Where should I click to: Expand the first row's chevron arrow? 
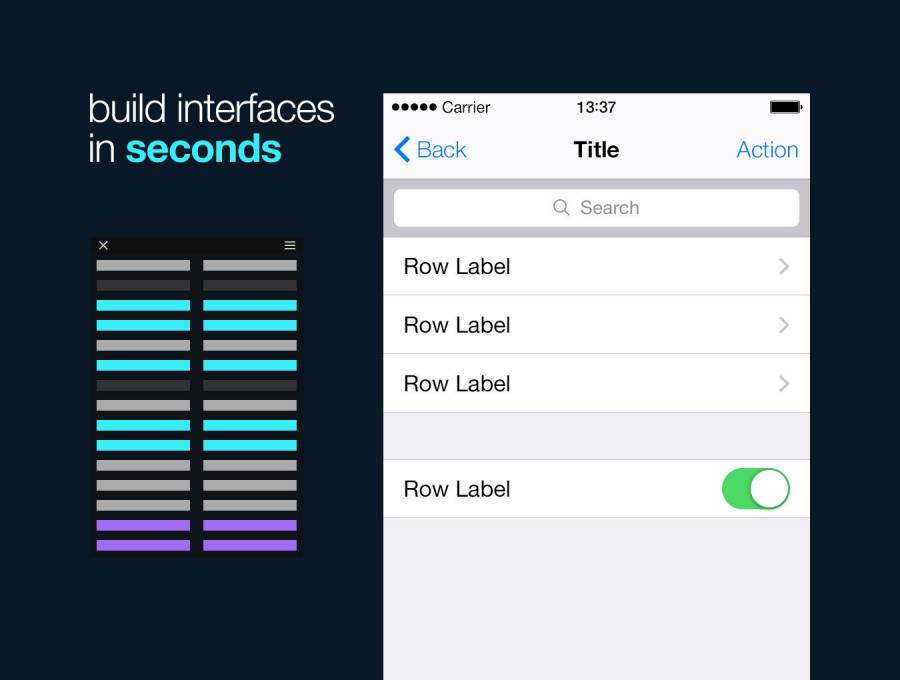click(x=784, y=266)
